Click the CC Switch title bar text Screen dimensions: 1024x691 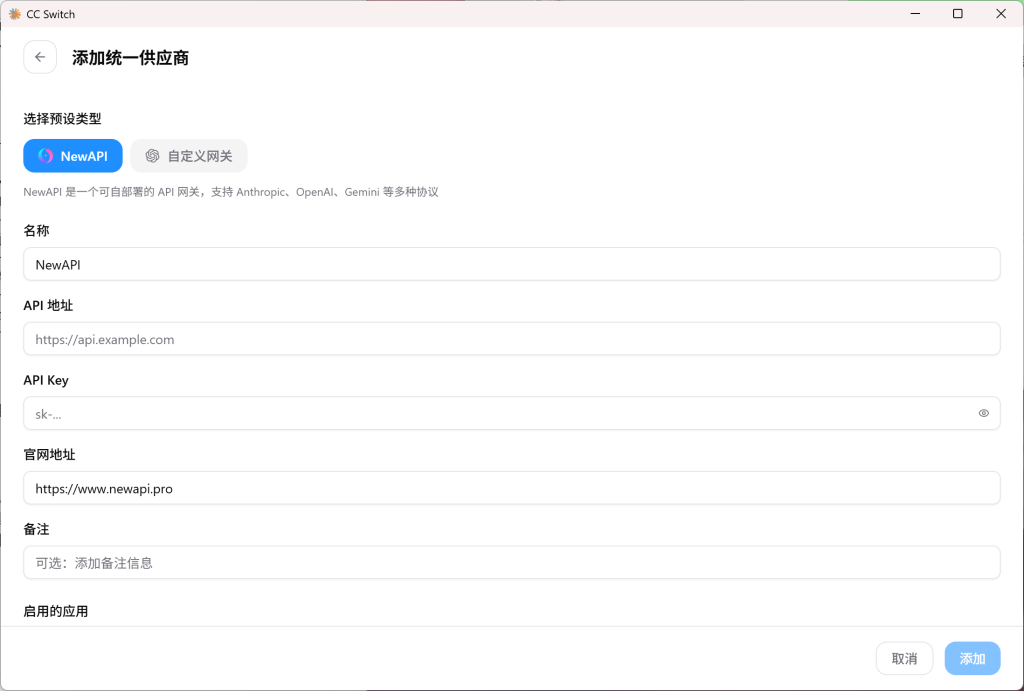[x=51, y=14]
